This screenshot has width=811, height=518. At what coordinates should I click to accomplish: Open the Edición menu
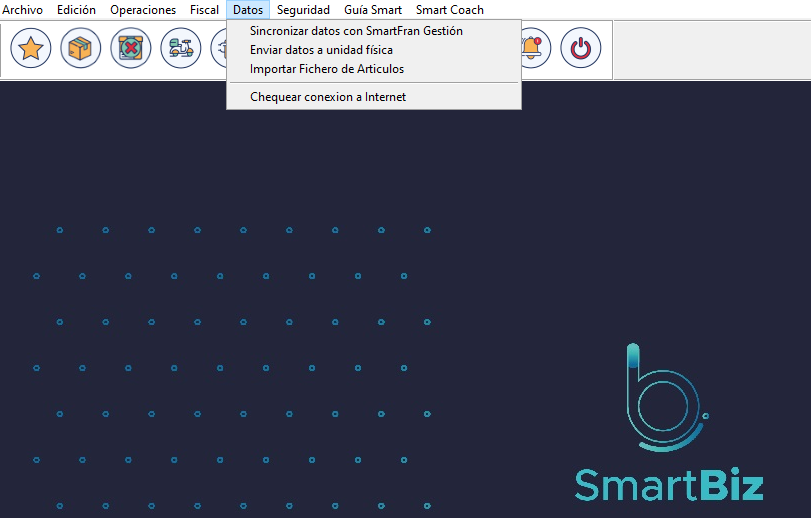coord(77,10)
